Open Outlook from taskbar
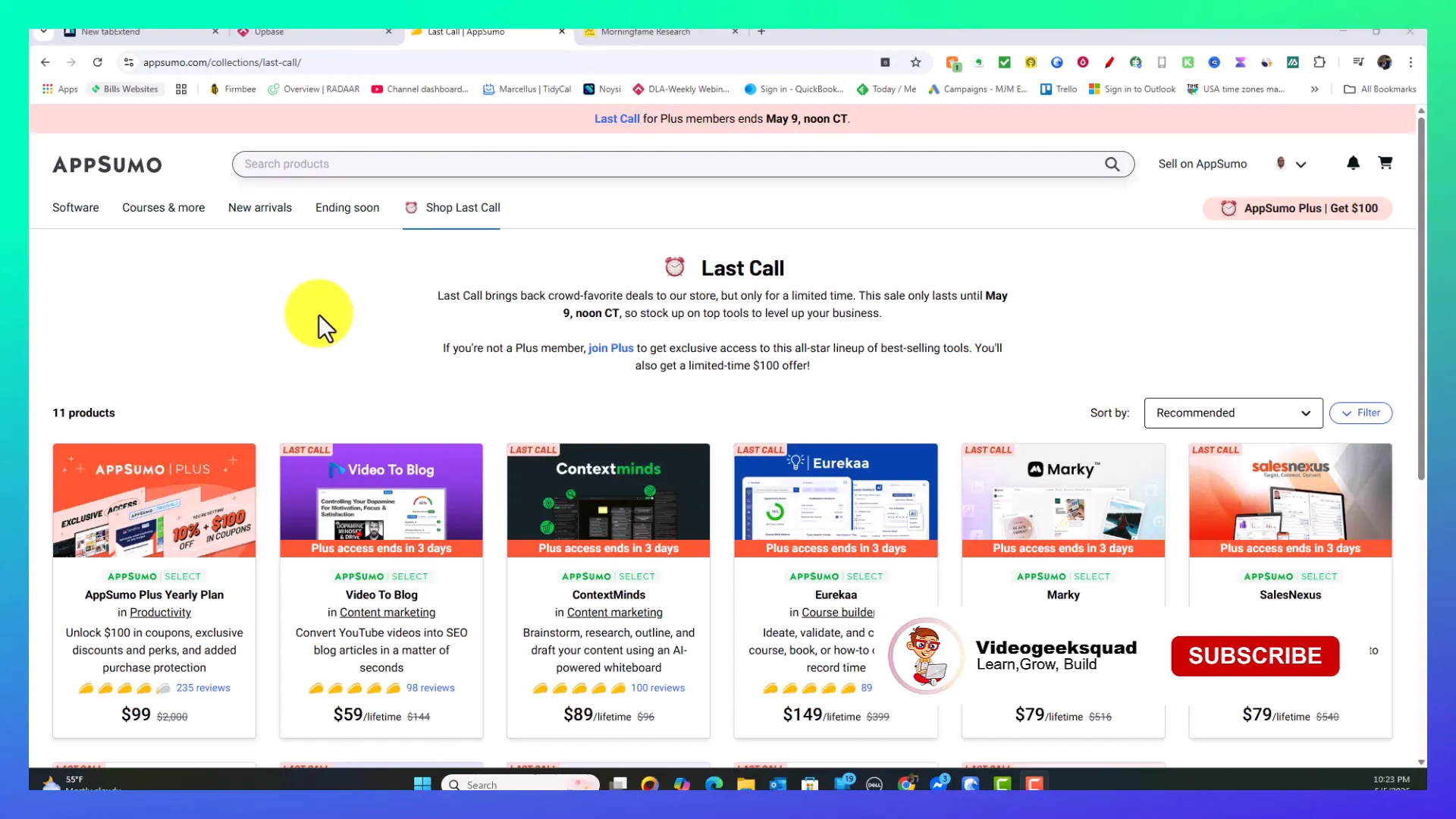This screenshot has width=1456, height=819. [777, 784]
